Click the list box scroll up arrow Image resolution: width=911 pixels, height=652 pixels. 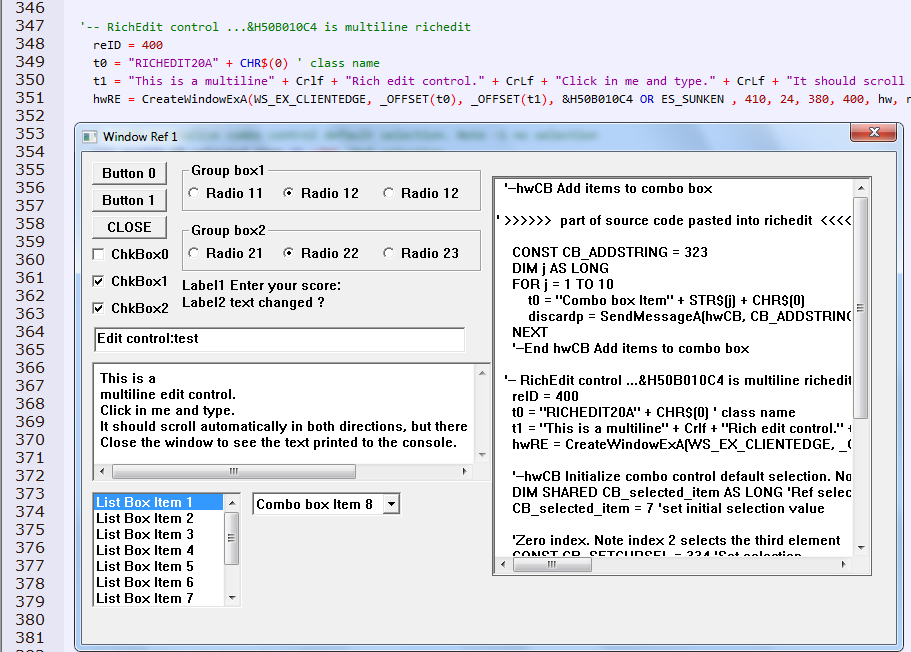click(x=232, y=503)
